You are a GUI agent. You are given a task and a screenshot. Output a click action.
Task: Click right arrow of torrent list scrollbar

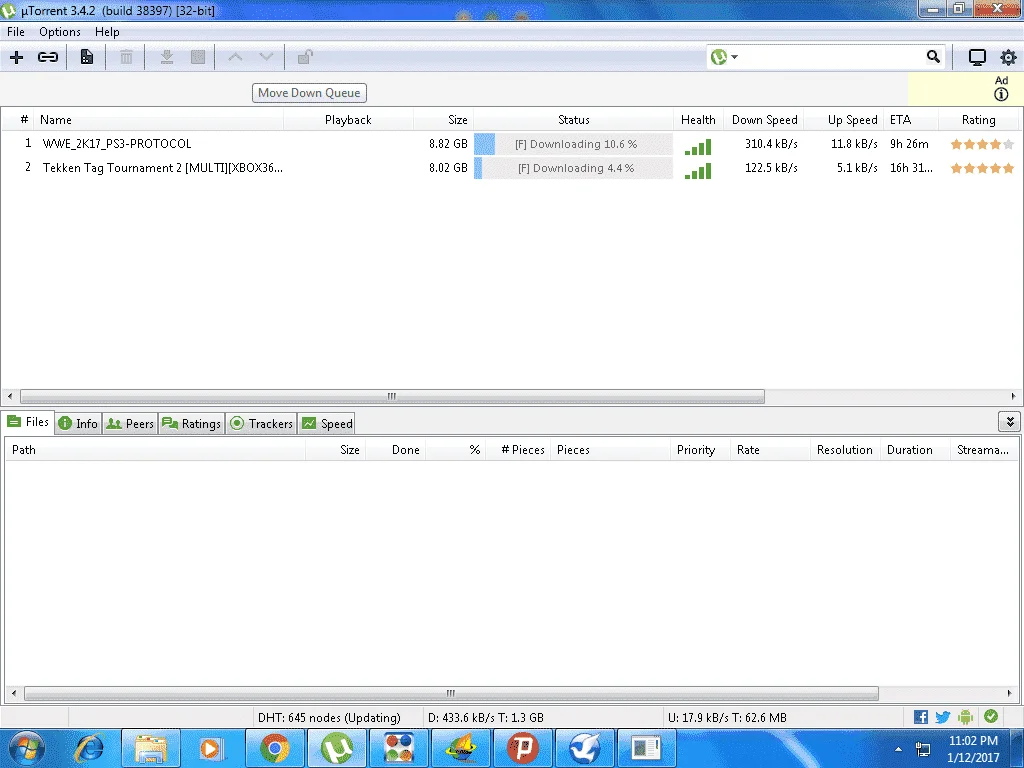pyautogui.click(x=1013, y=396)
